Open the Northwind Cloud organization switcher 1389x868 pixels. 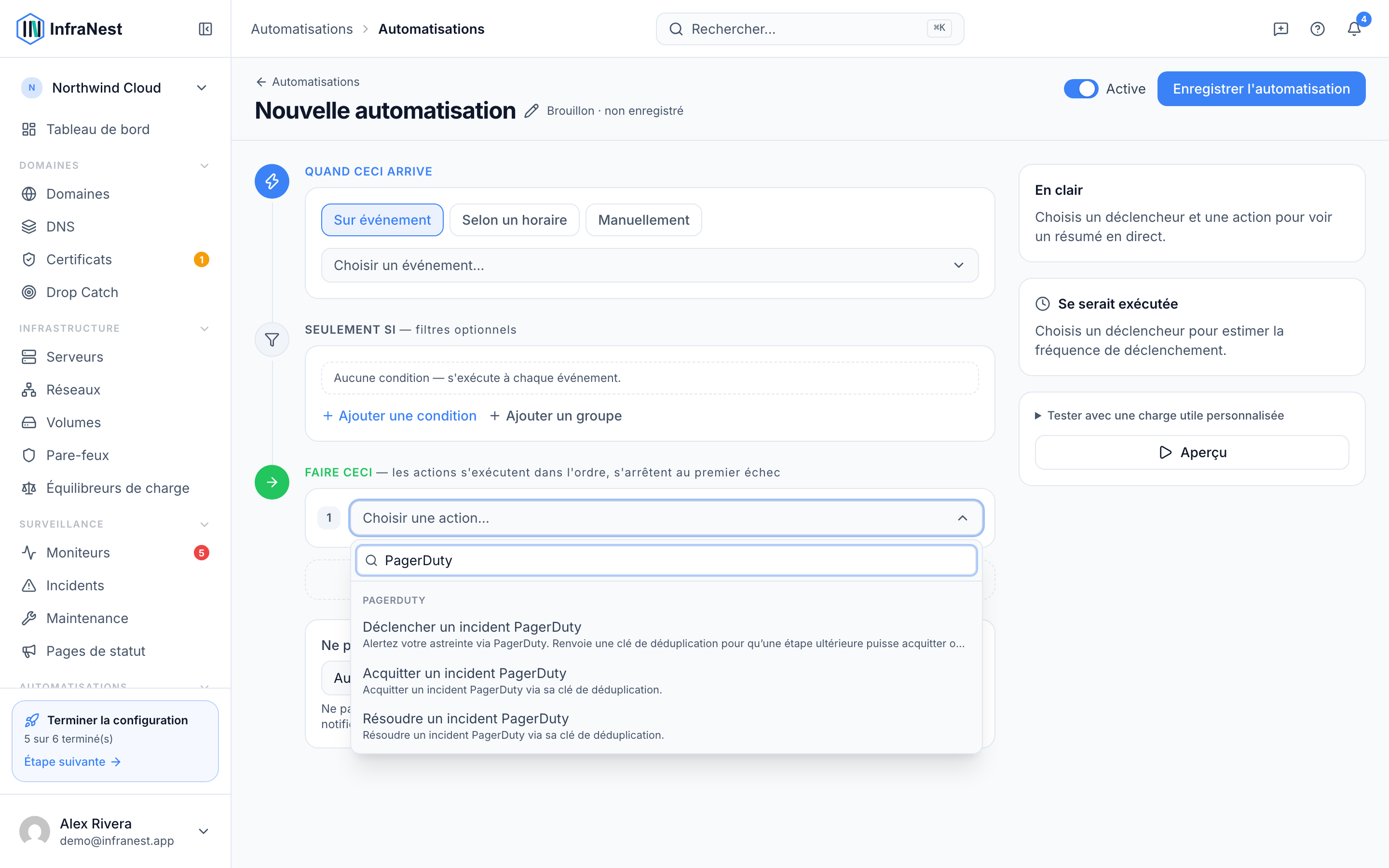115,88
